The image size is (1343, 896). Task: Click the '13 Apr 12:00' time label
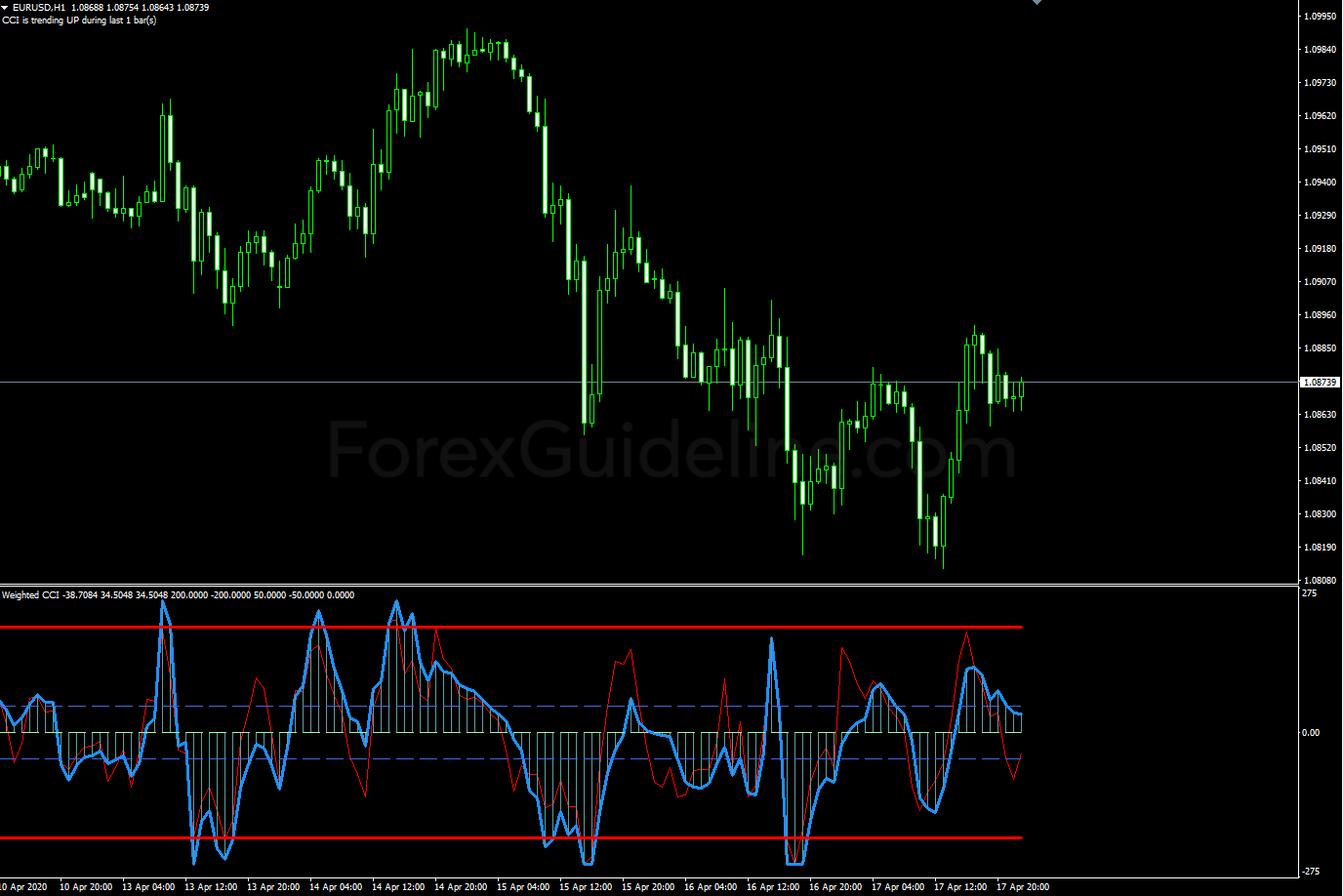pos(211,887)
